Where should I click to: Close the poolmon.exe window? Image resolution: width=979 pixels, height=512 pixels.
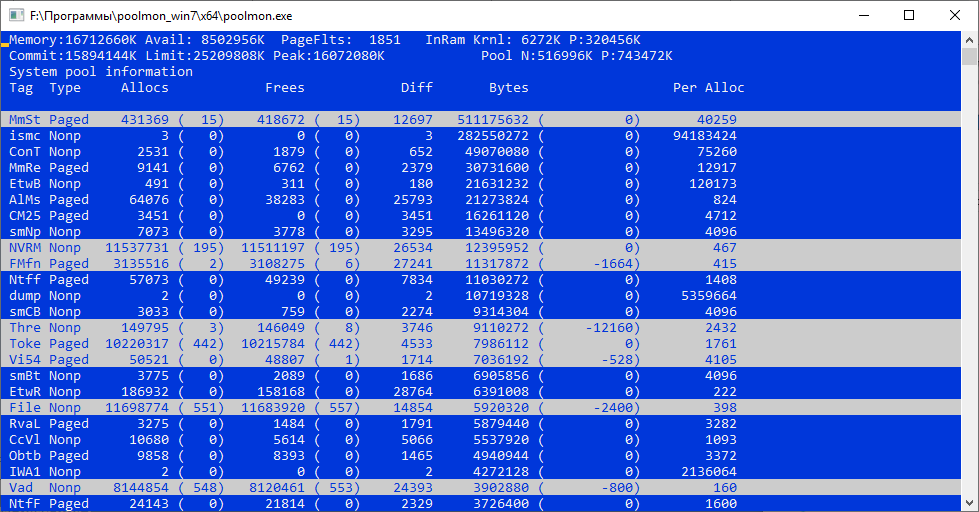954,15
